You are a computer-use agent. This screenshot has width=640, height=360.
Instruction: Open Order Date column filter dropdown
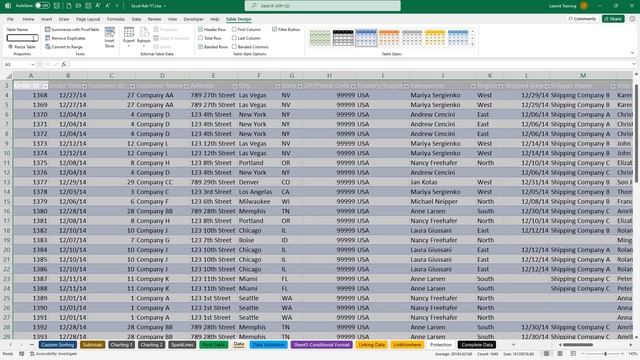[x=84, y=86]
